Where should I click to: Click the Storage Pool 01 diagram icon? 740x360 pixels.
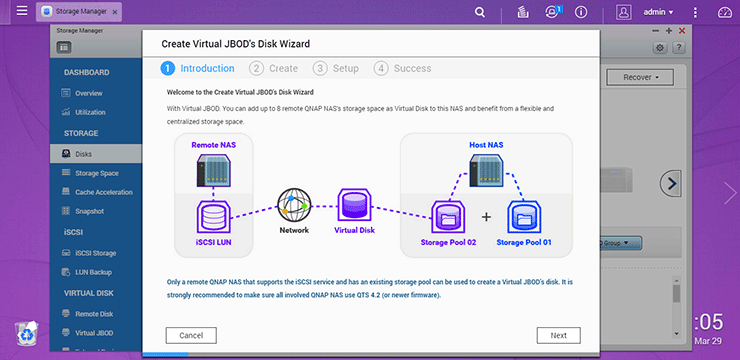tap(524, 217)
